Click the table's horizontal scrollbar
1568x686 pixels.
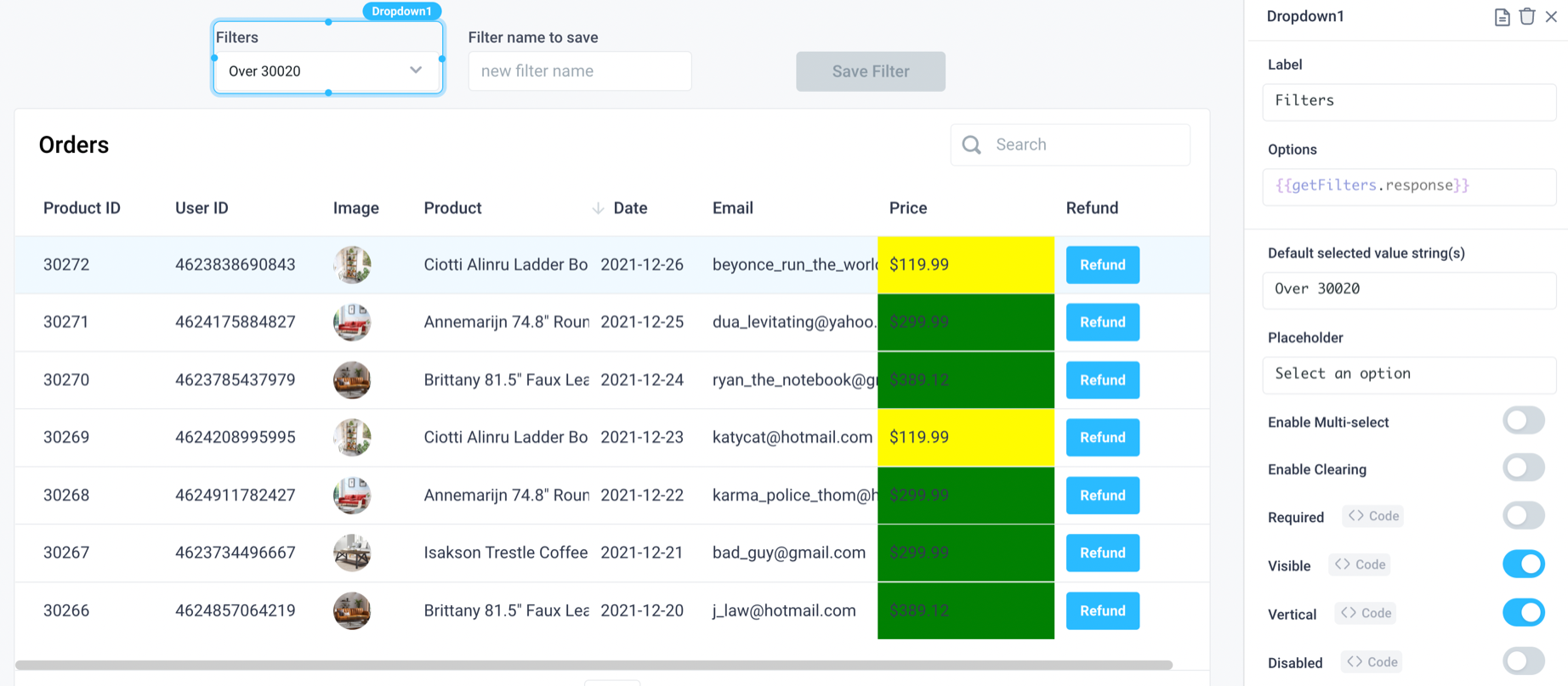(594, 665)
